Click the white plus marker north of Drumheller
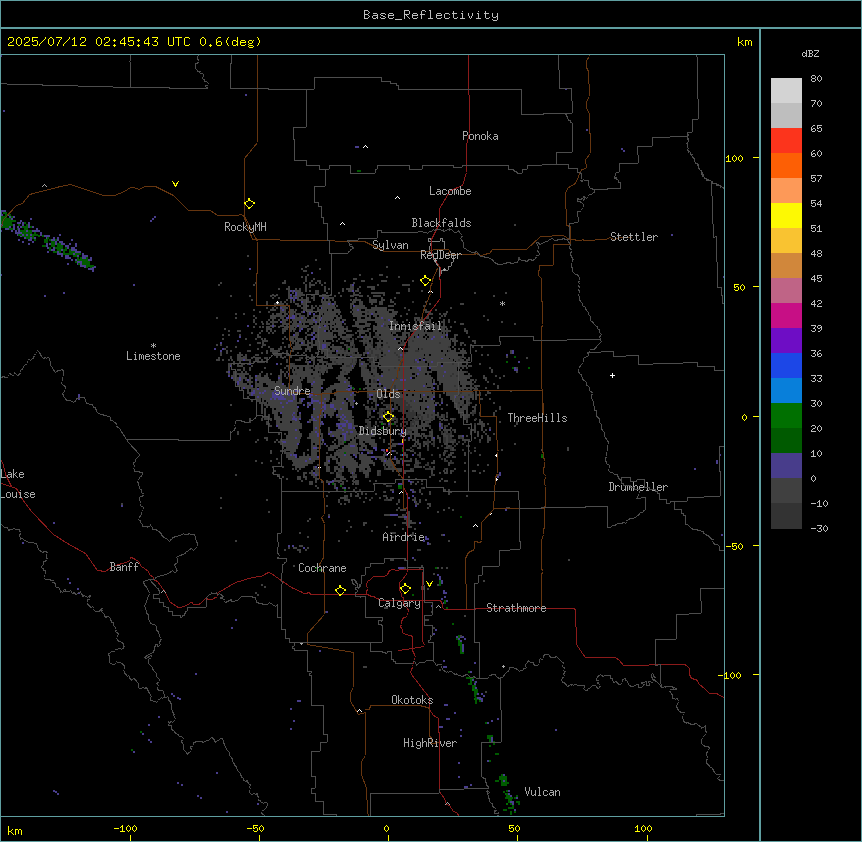 click(x=612, y=375)
